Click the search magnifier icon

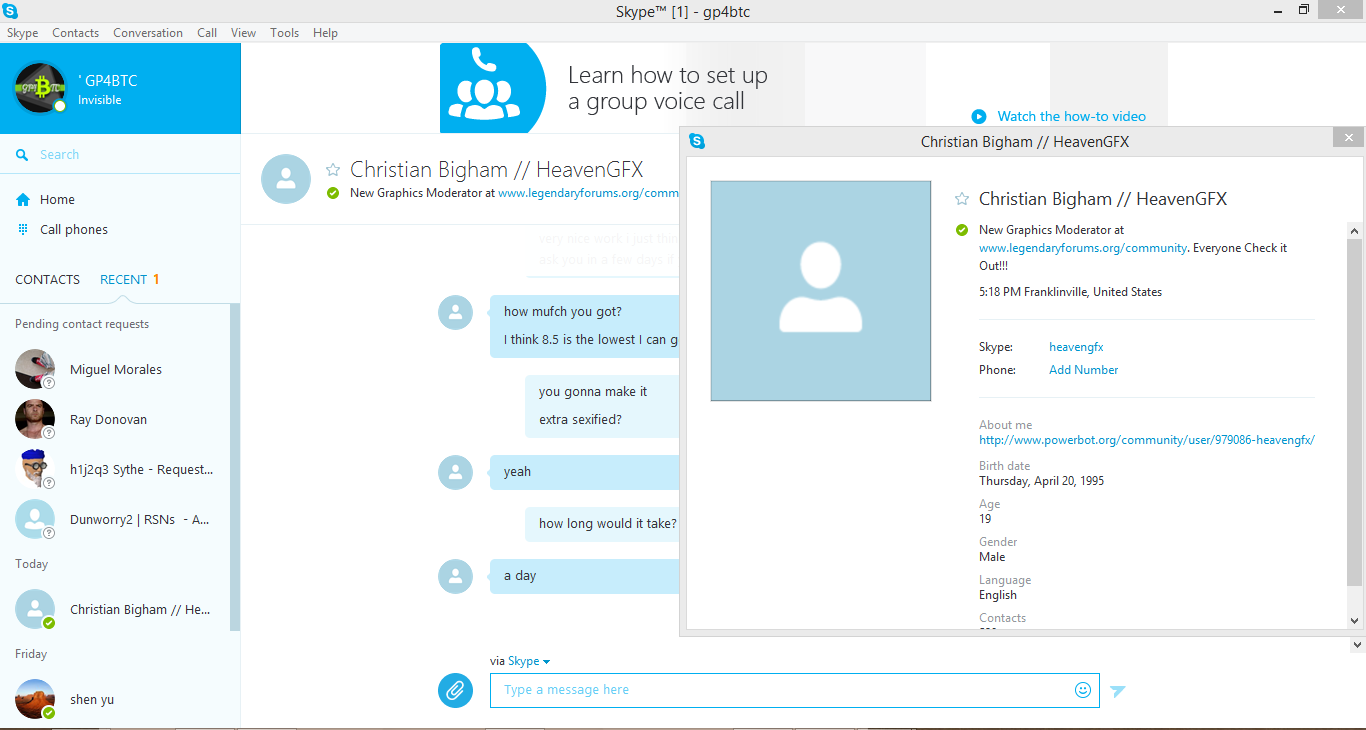click(x=22, y=155)
